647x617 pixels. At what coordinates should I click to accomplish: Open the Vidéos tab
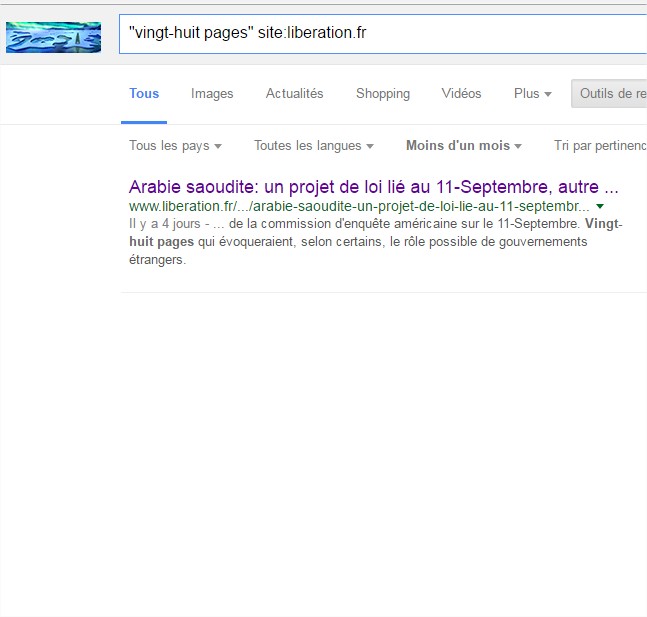pyautogui.click(x=461, y=94)
